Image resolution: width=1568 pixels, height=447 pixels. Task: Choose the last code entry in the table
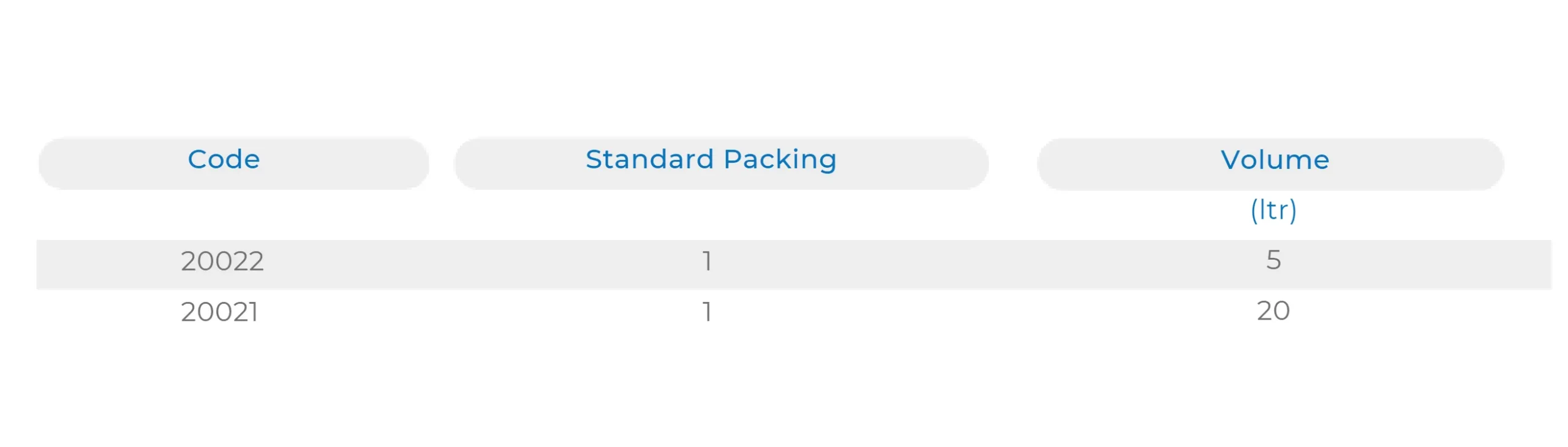[x=219, y=312]
